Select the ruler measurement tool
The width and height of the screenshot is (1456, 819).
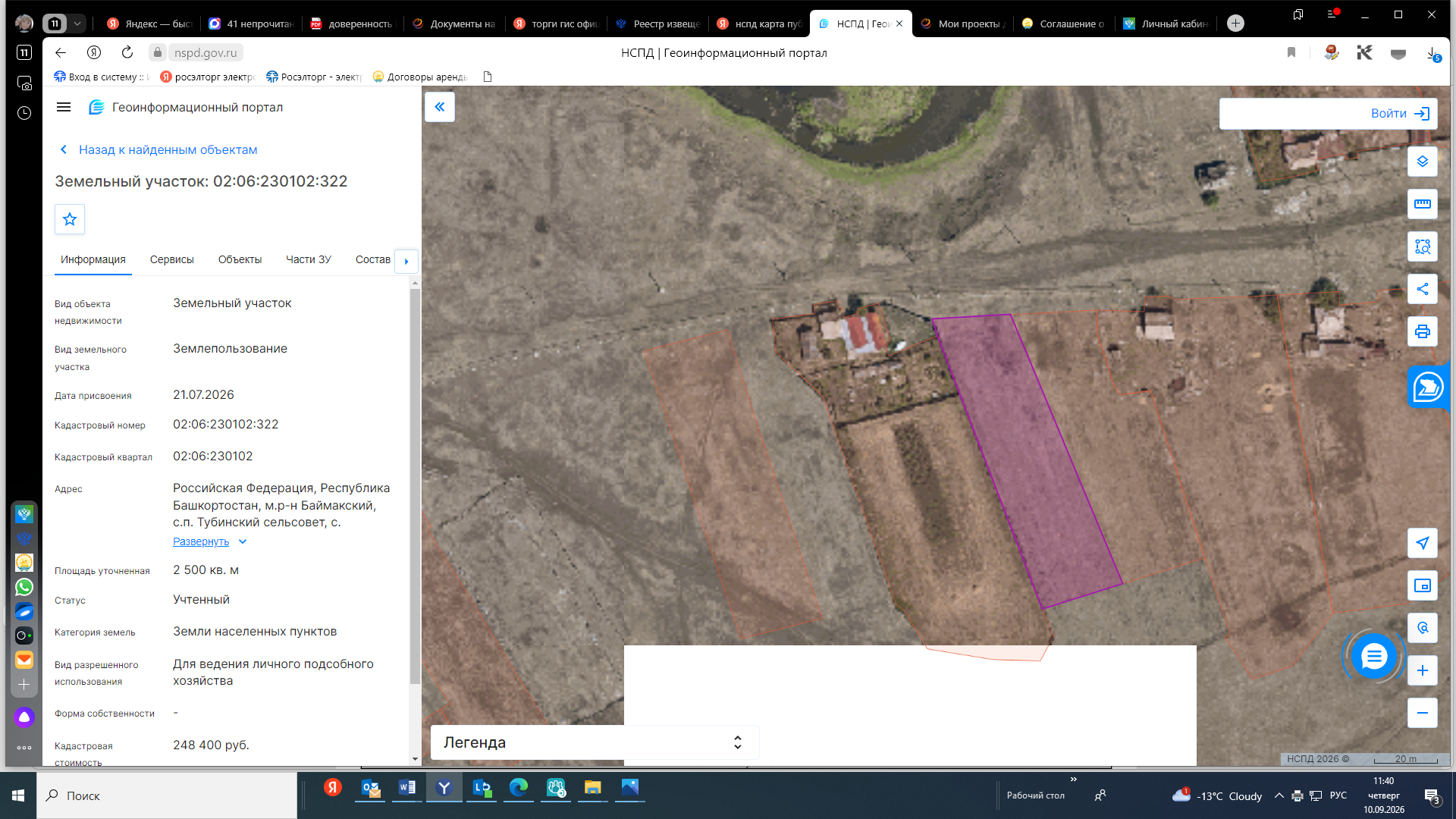pyautogui.click(x=1423, y=204)
